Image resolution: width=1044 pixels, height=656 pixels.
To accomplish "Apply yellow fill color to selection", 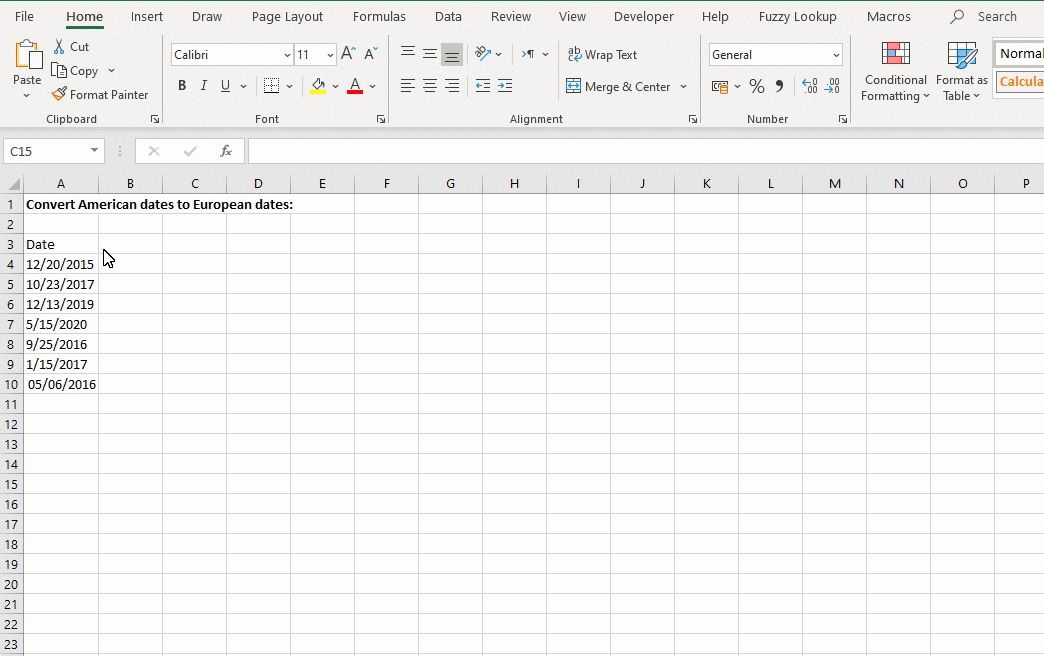I will click(317, 86).
